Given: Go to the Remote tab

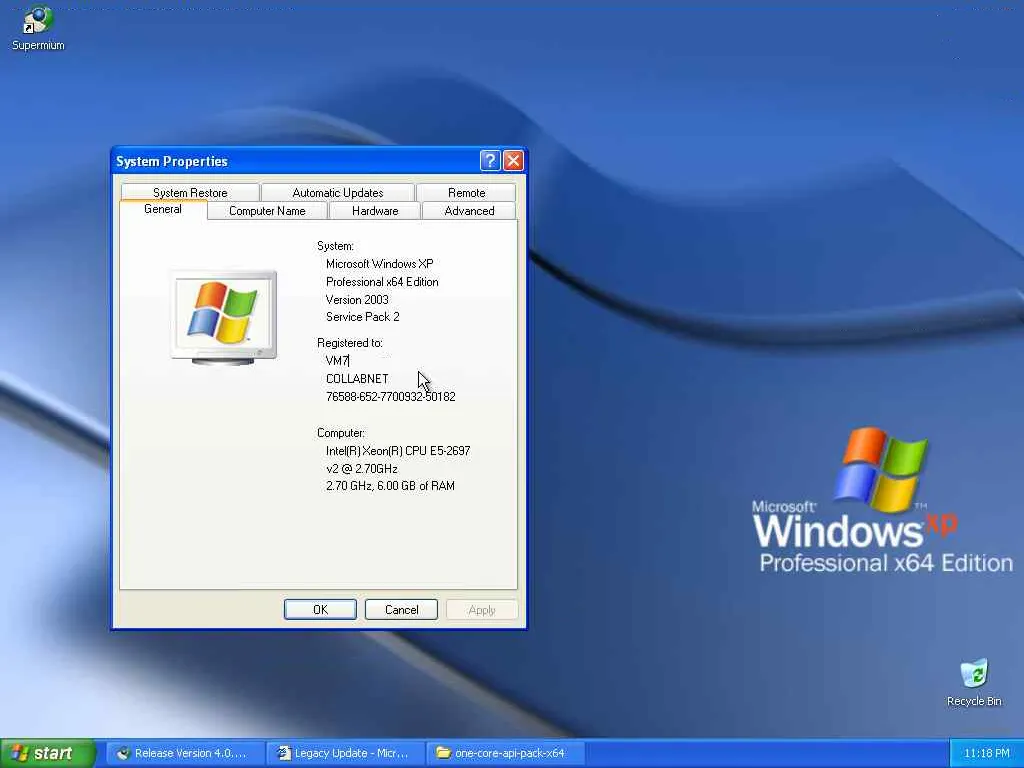Looking at the screenshot, I should pos(466,193).
